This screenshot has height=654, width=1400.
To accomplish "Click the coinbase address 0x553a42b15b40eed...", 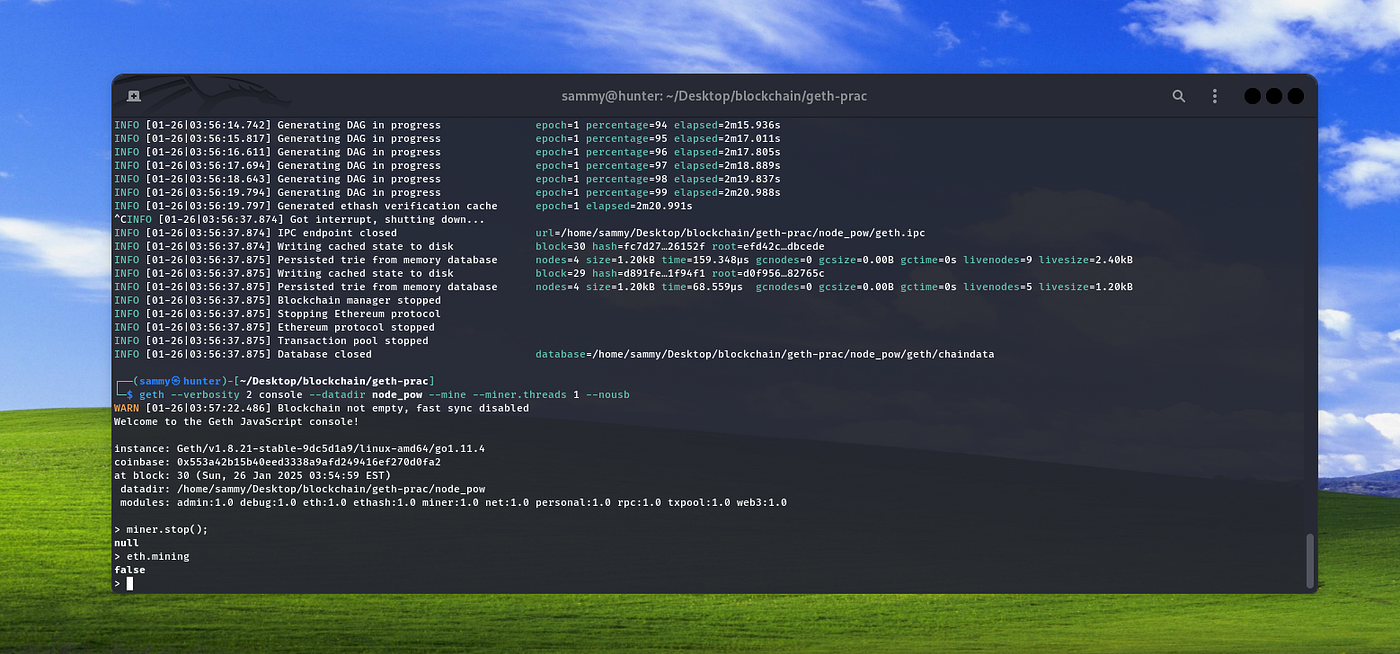I will pos(310,462).
